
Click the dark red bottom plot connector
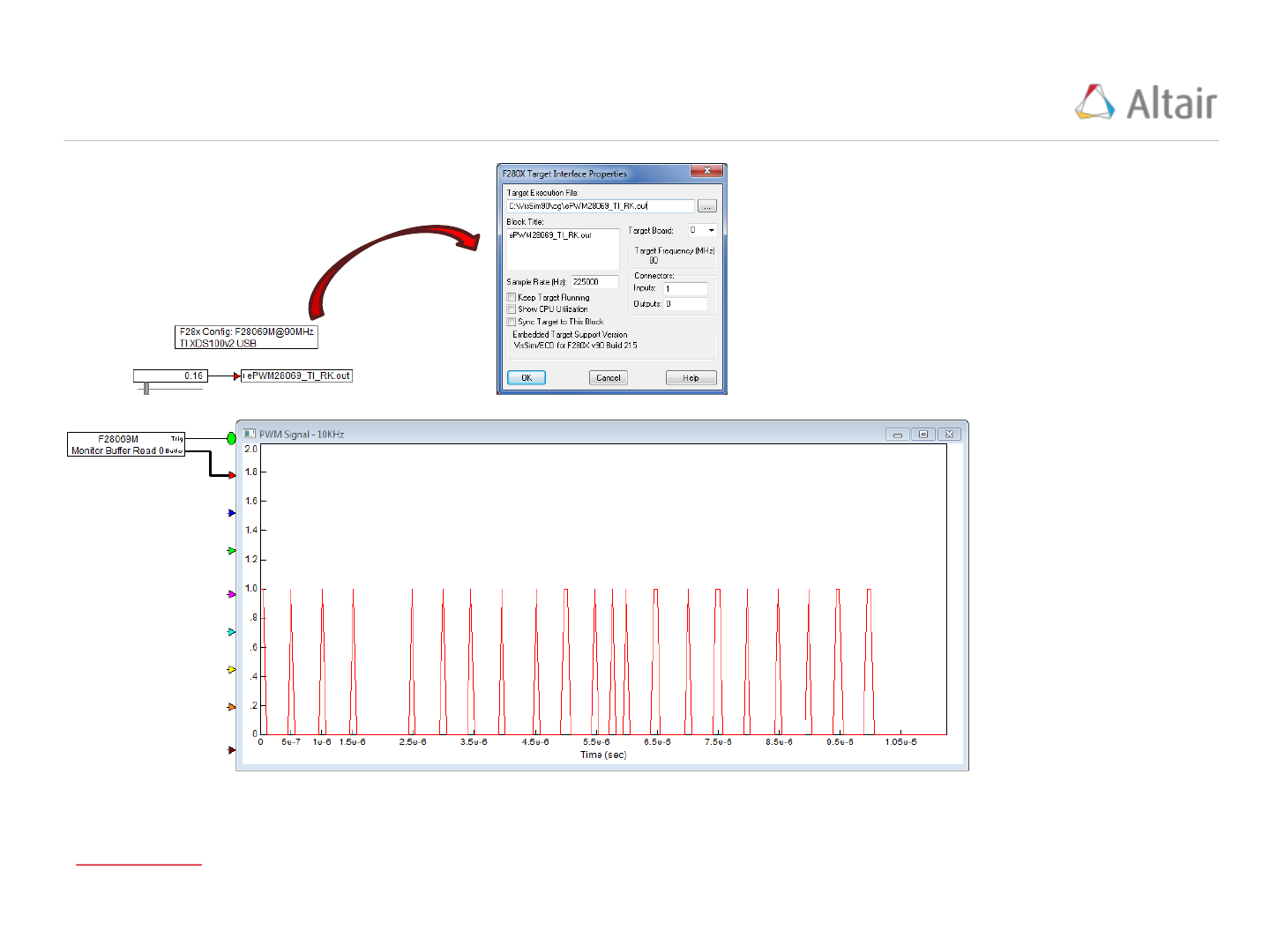point(231,750)
